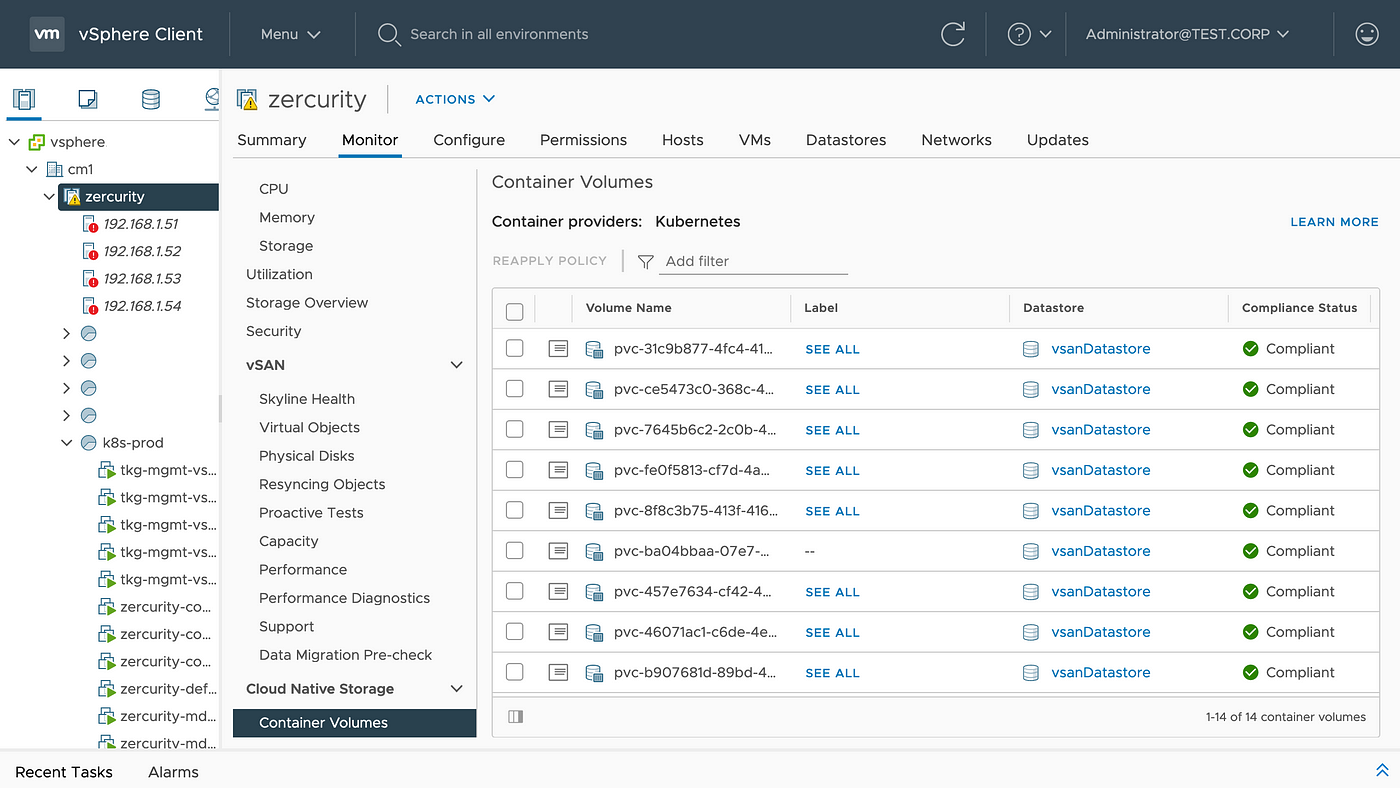
Task: Click the LEARN MORE link
Action: 1334,222
